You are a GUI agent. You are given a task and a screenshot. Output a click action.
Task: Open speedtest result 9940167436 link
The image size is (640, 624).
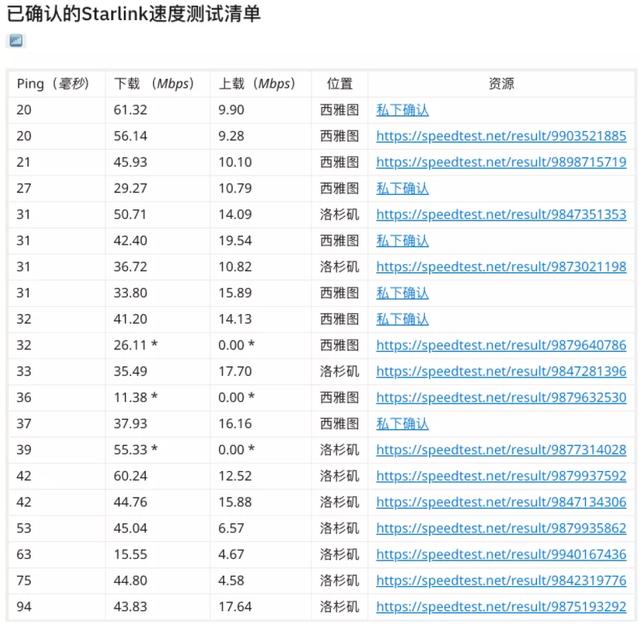tap(501, 554)
